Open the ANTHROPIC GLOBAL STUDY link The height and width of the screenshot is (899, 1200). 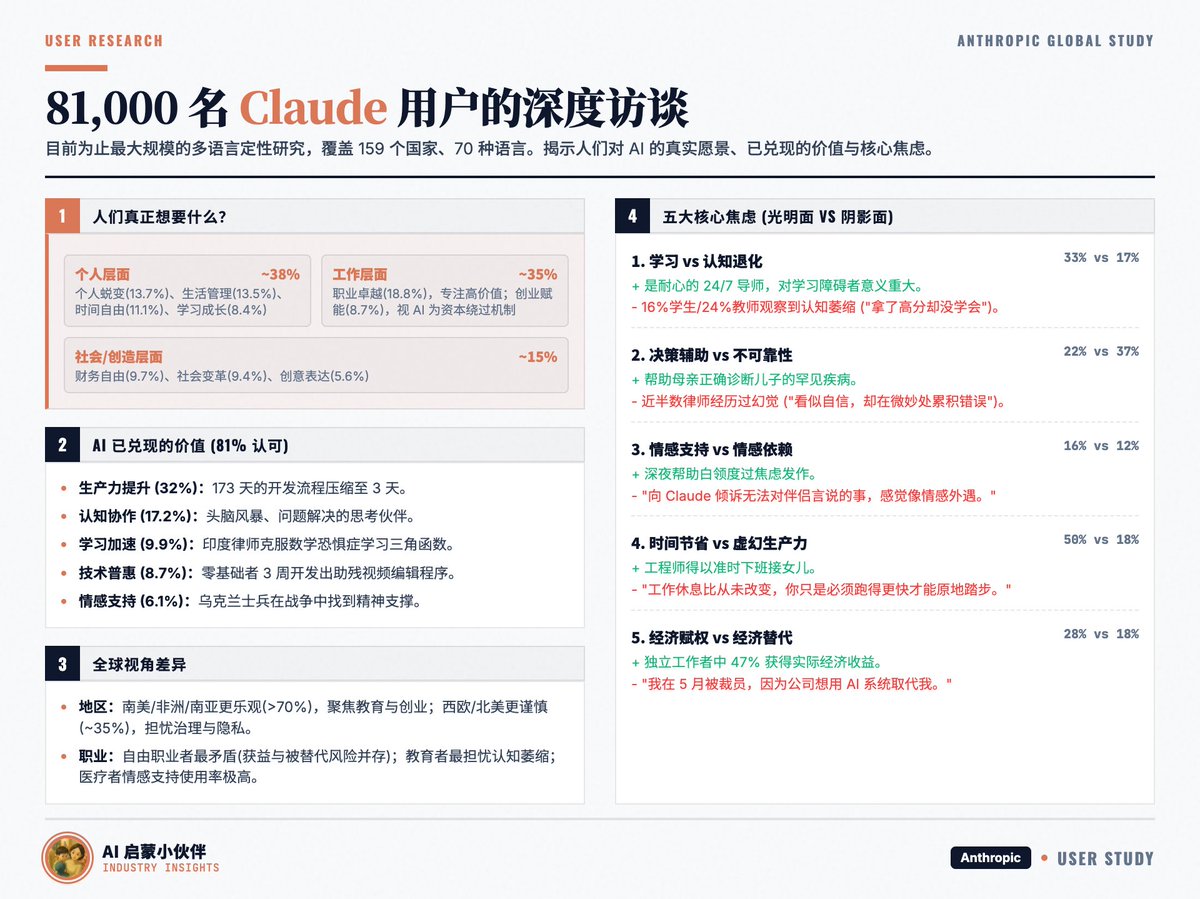1054,41
